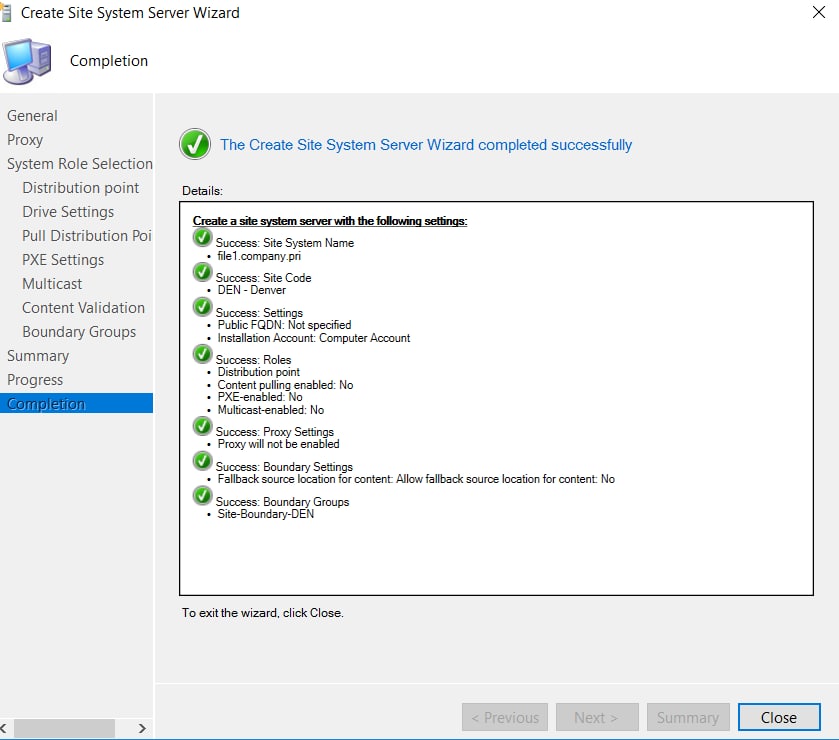Click wizard computer icon in header
Image resolution: width=839 pixels, height=740 pixels.
pos(27,61)
